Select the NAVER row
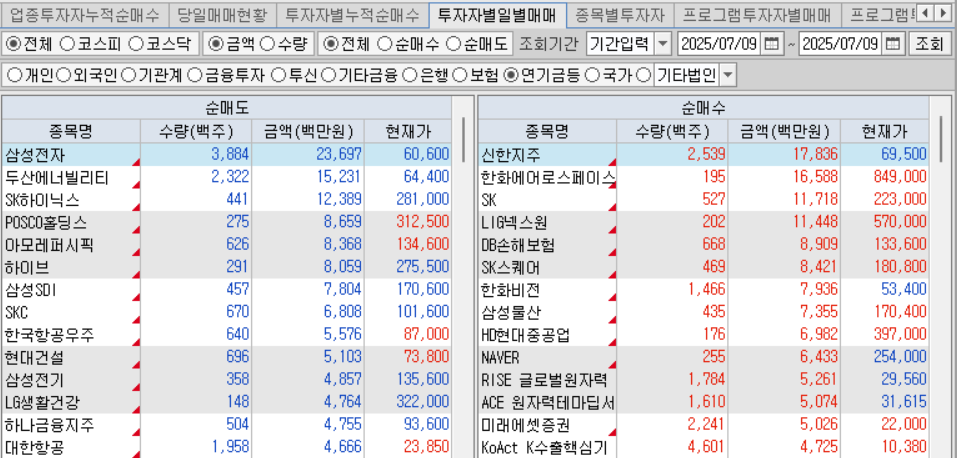 [703, 358]
